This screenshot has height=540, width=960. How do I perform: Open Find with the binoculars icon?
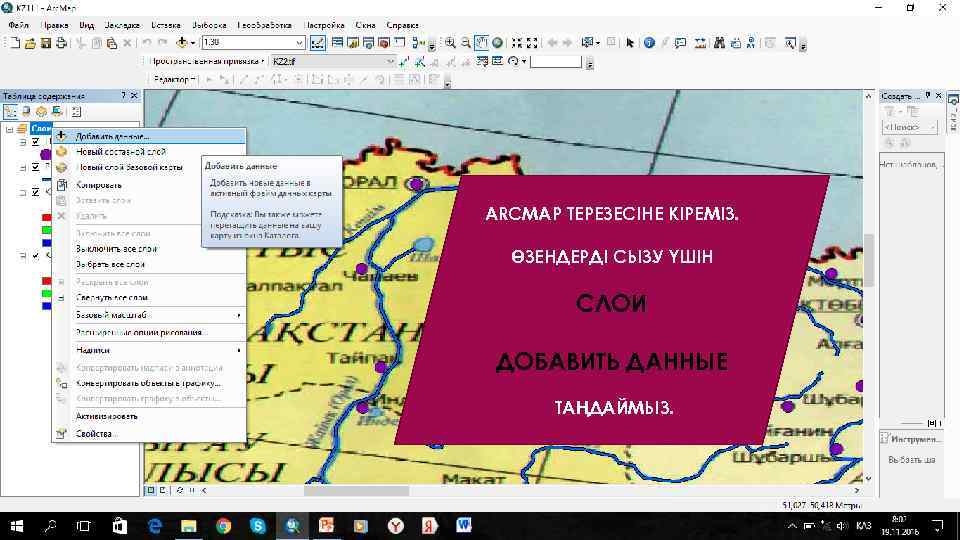[719, 42]
